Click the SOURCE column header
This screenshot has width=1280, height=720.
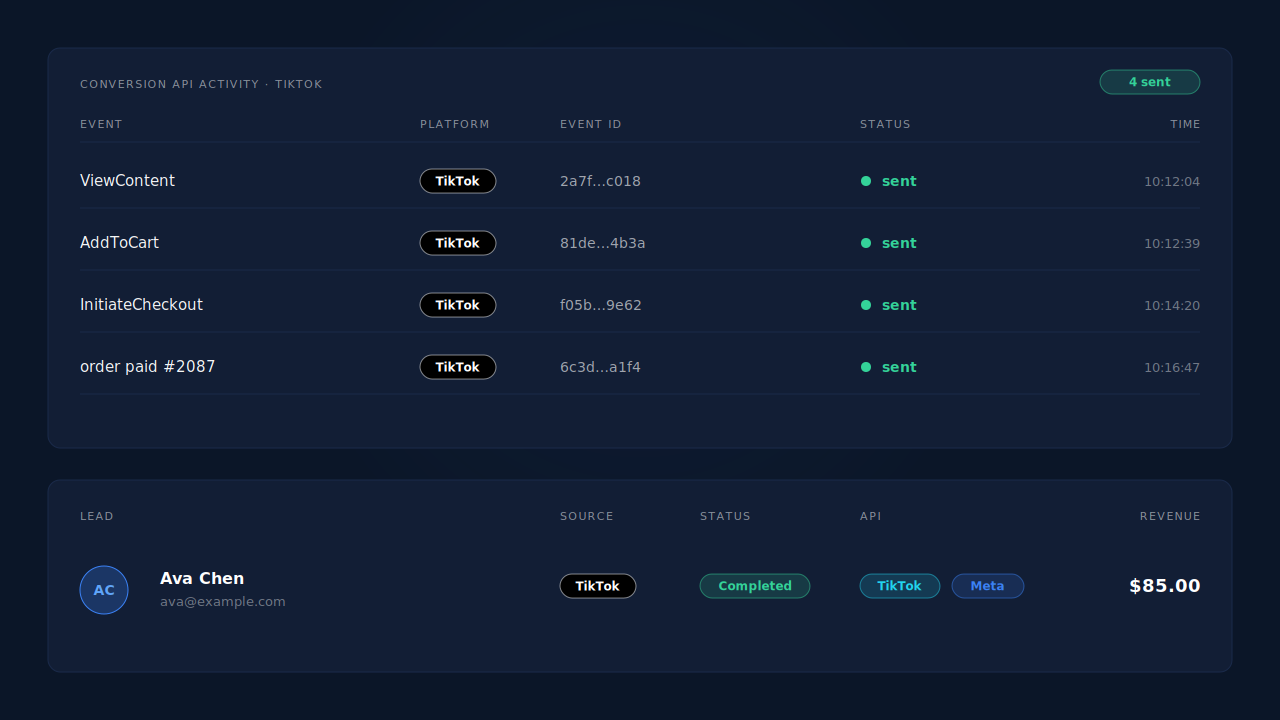[x=587, y=517]
